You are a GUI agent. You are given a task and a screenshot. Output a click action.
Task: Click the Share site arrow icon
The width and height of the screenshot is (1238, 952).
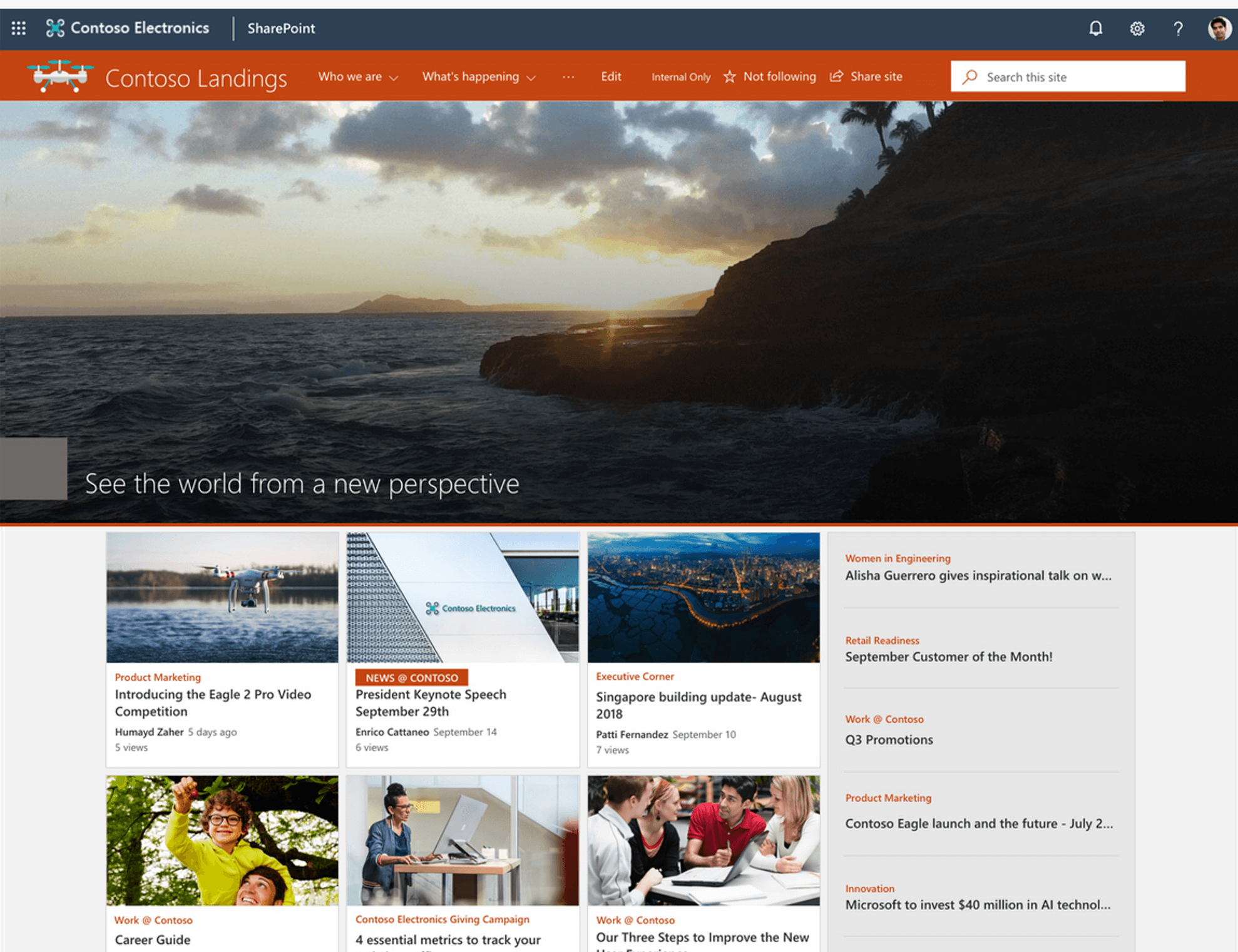click(836, 76)
